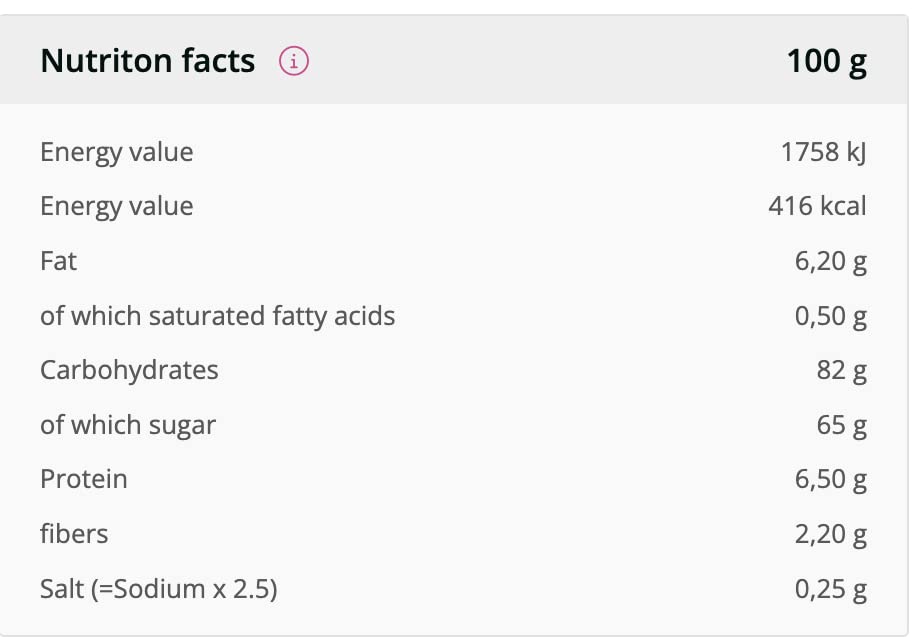
Task: Click the fibers row label
Action: tap(74, 534)
